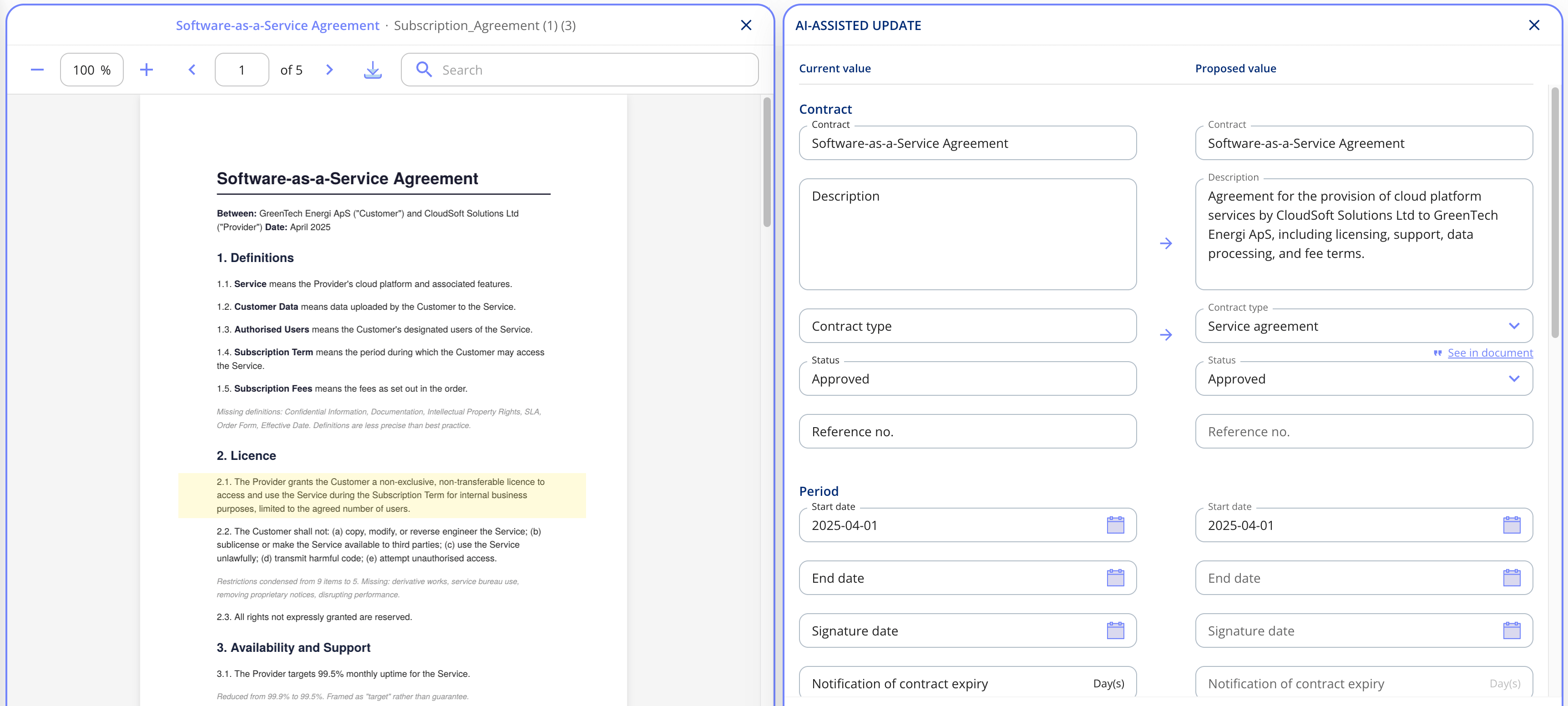Edit current Contract name field
The width and height of the screenshot is (1568, 706).
tap(967, 143)
